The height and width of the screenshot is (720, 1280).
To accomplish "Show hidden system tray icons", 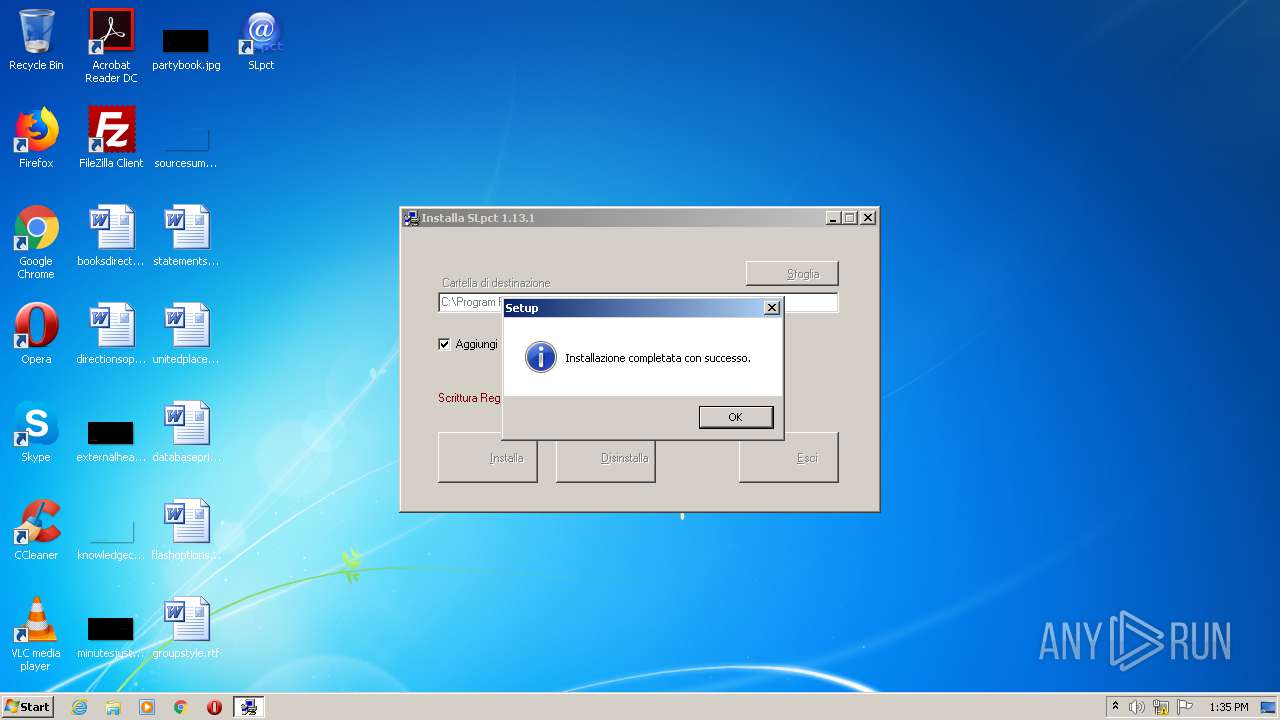I will tap(1115, 707).
